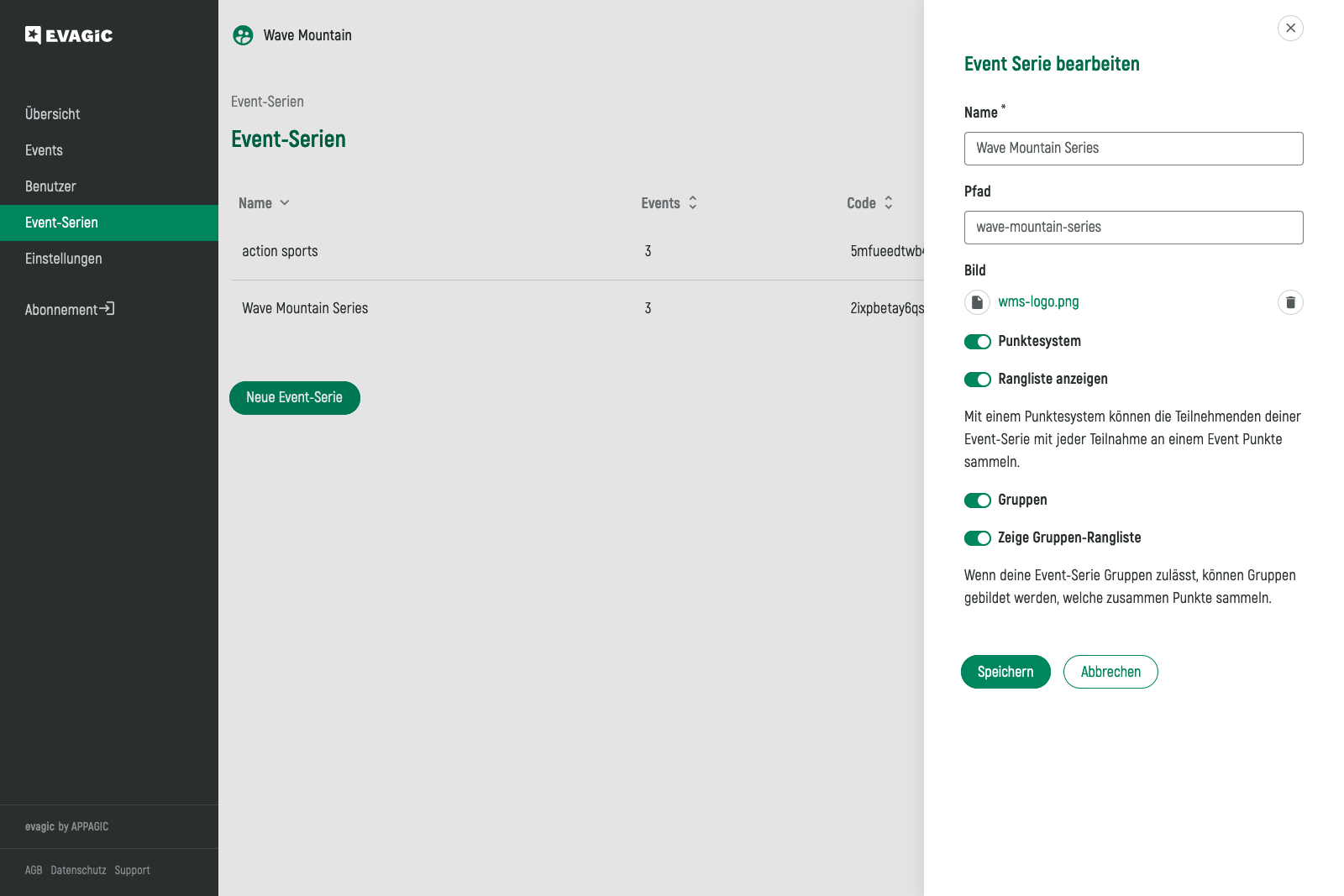
Task: Click the Abonnement logout arrow icon
Action: [107, 309]
